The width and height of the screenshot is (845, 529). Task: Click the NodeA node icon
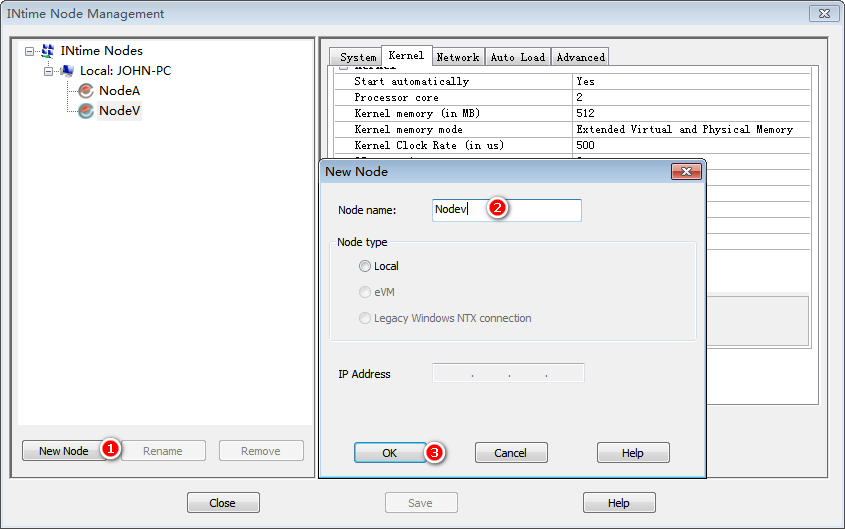86,91
